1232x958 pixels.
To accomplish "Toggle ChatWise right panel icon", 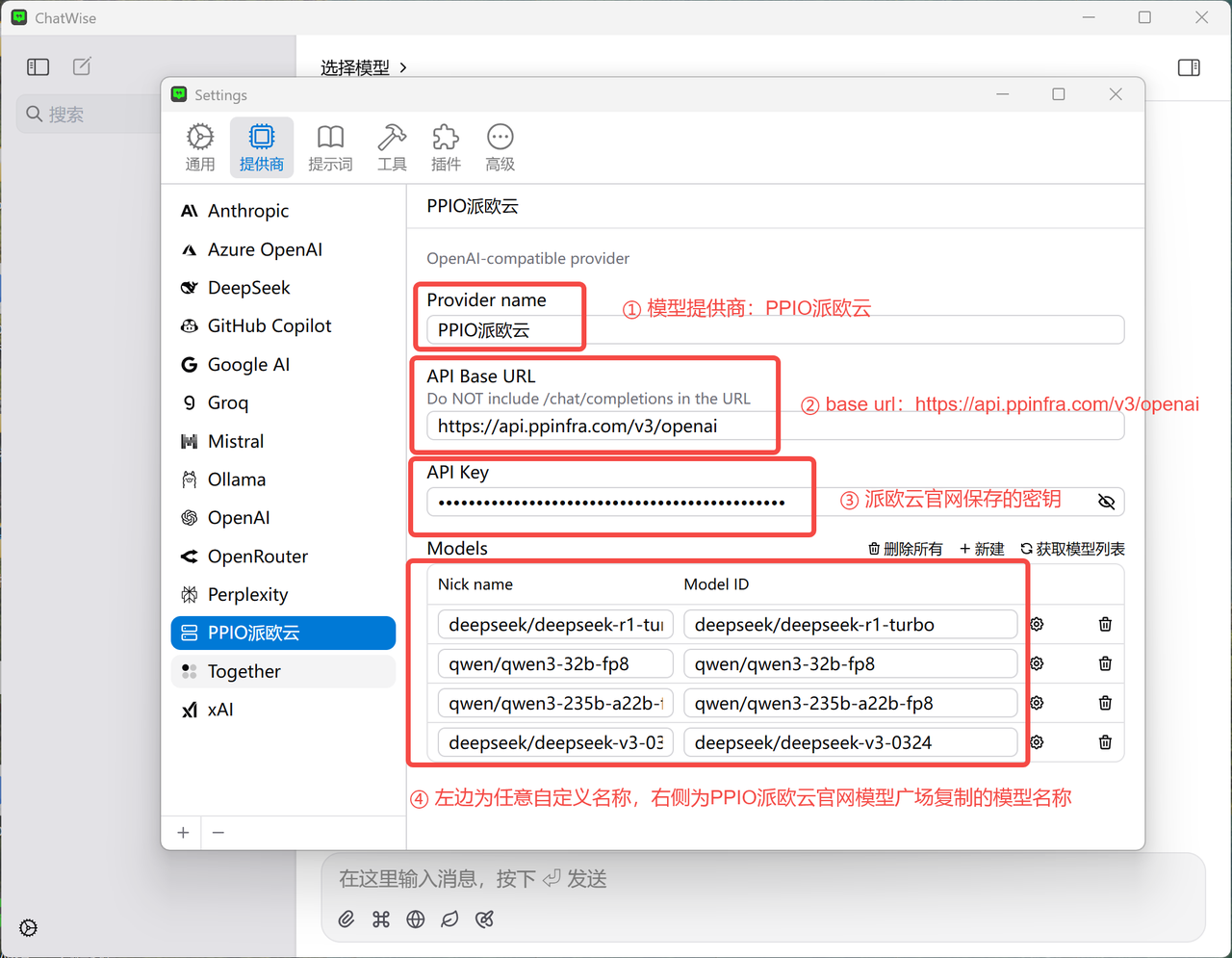I will [x=1189, y=67].
